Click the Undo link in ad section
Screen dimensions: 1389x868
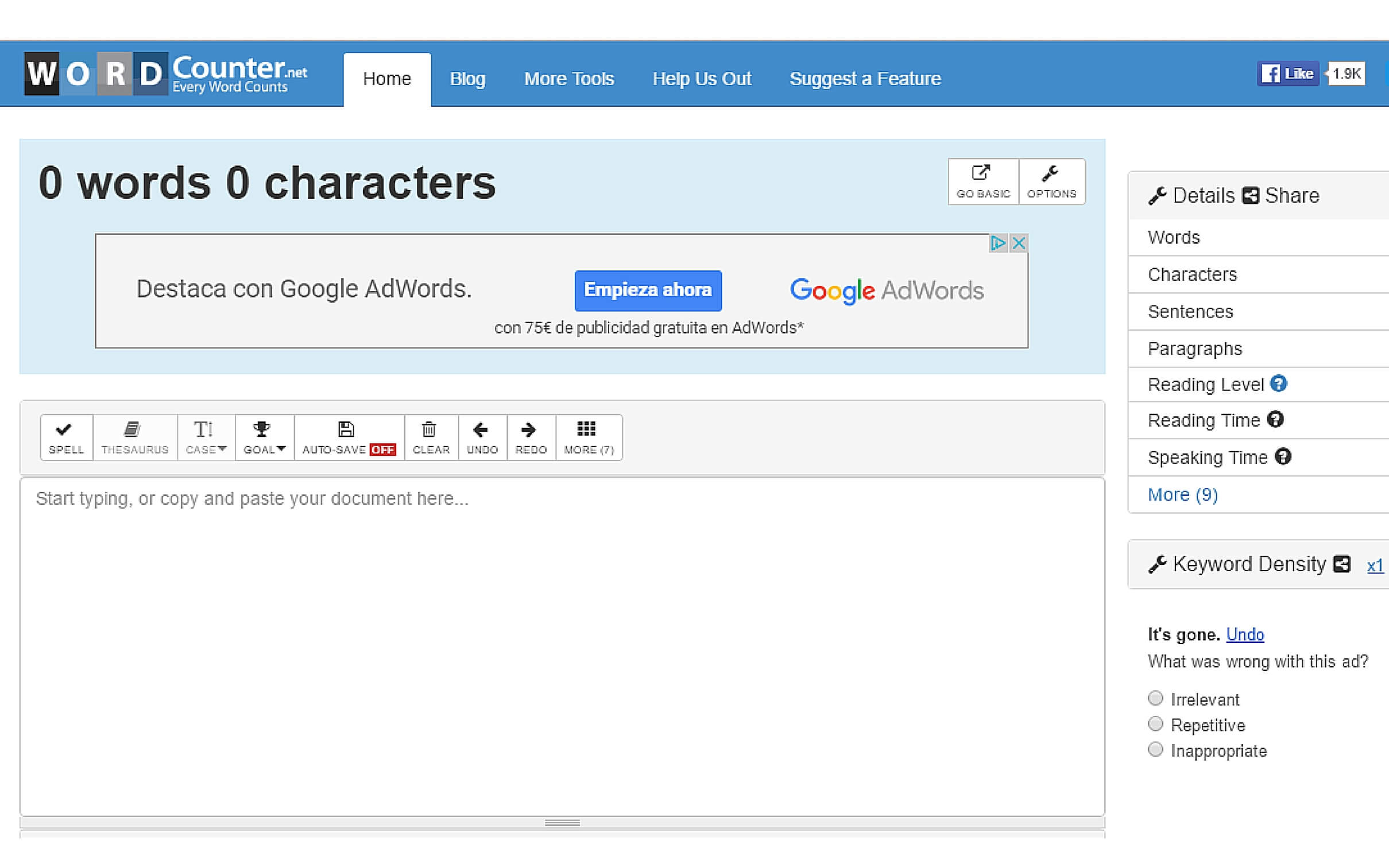tap(1243, 633)
